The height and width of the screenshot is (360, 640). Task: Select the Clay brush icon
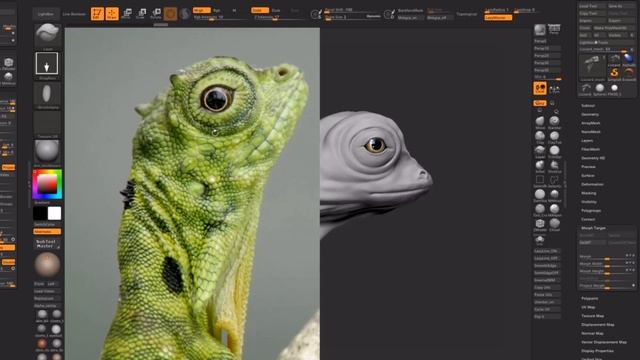tap(540, 136)
